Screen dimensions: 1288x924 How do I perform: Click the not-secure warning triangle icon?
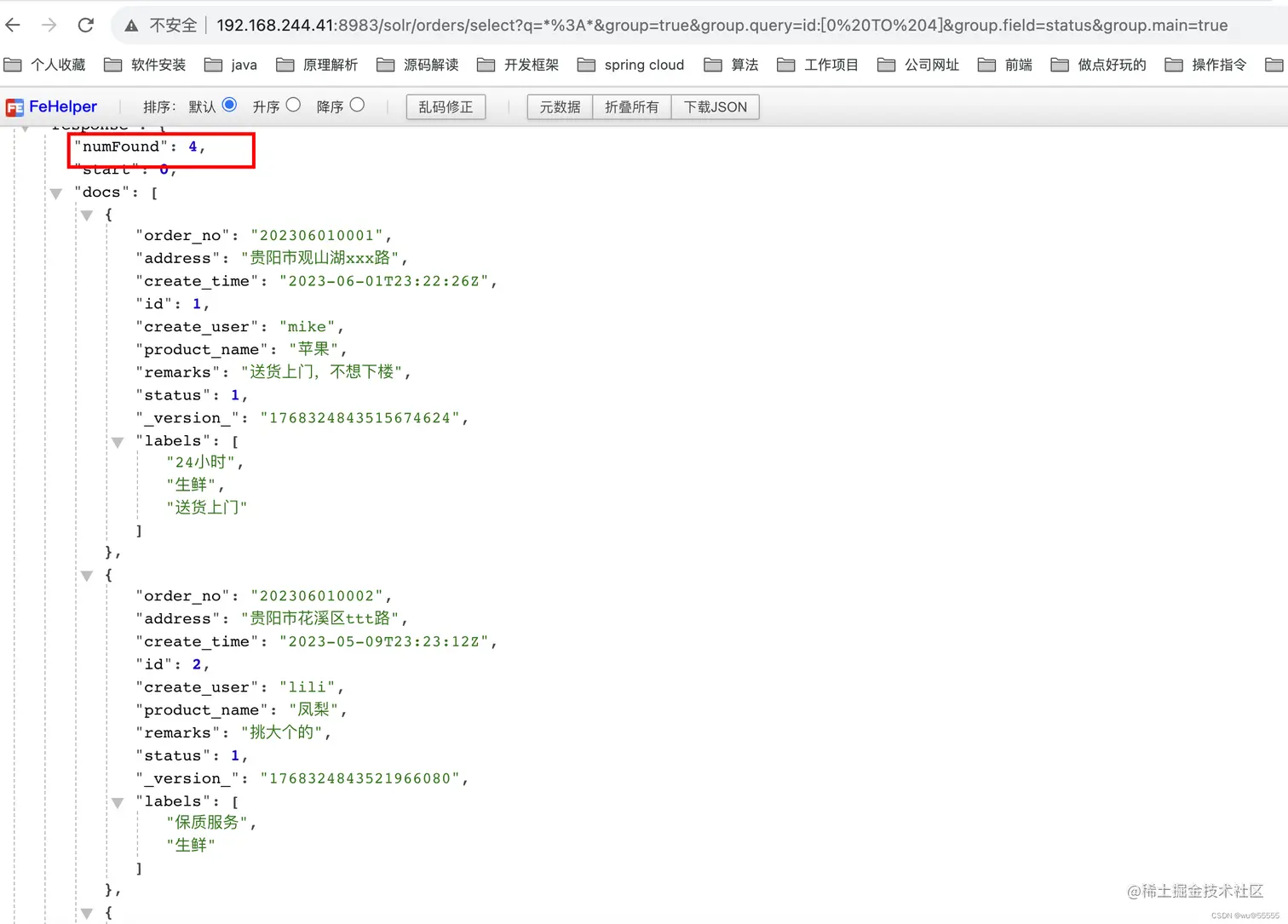131,26
